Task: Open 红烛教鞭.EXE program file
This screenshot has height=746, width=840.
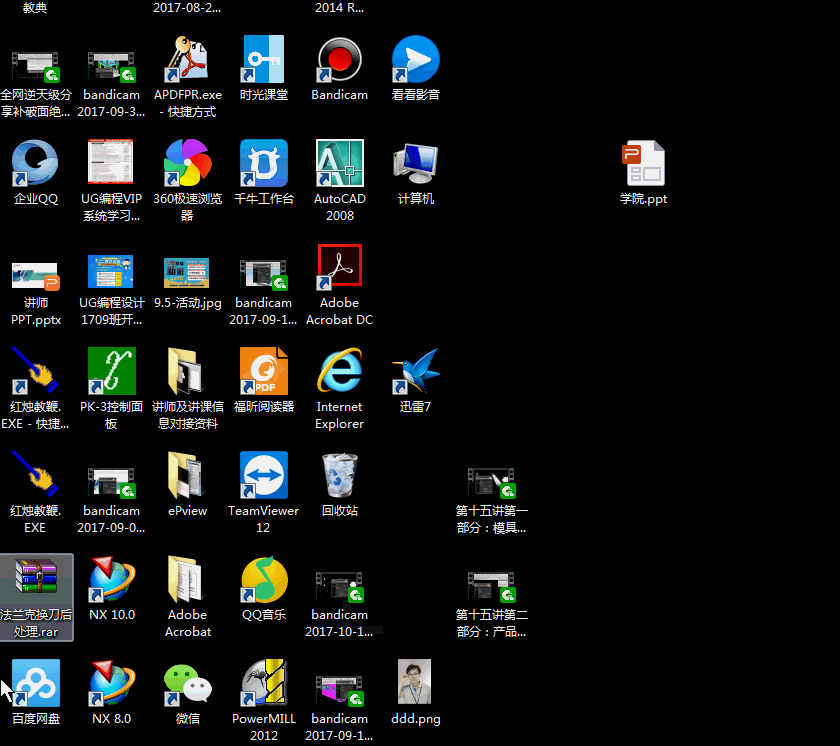Action: tap(35, 493)
